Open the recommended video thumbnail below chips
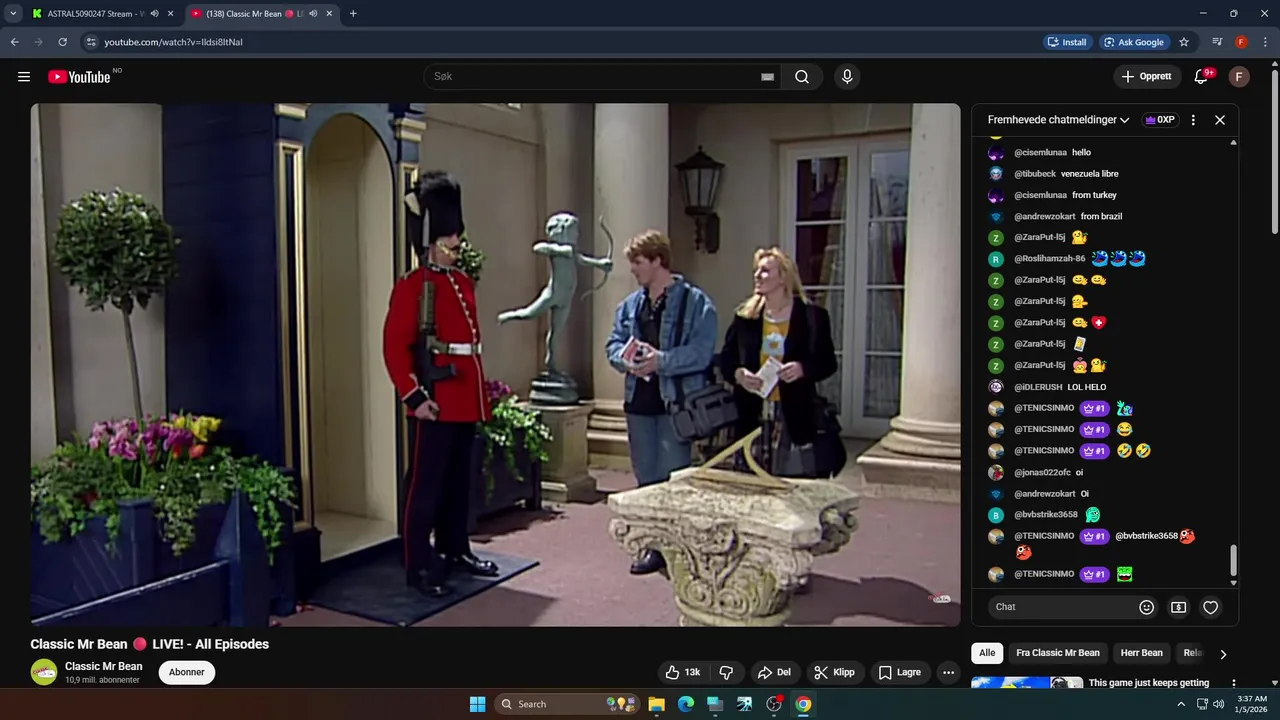Viewport: 1280px width, 720px height. [x=1027, y=683]
